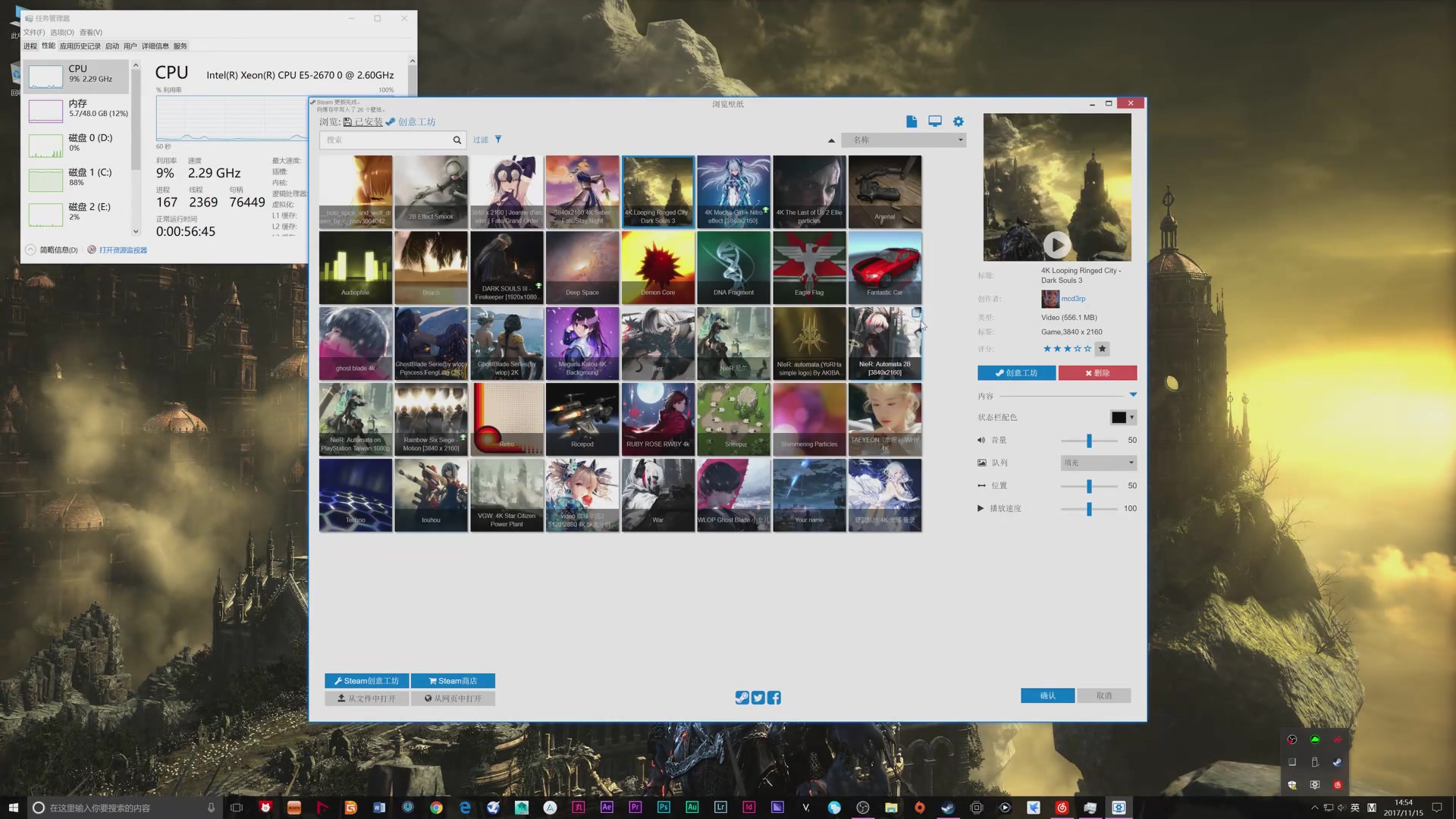Open the wallpaper file document icon
The width and height of the screenshot is (1456, 819).
912,121
